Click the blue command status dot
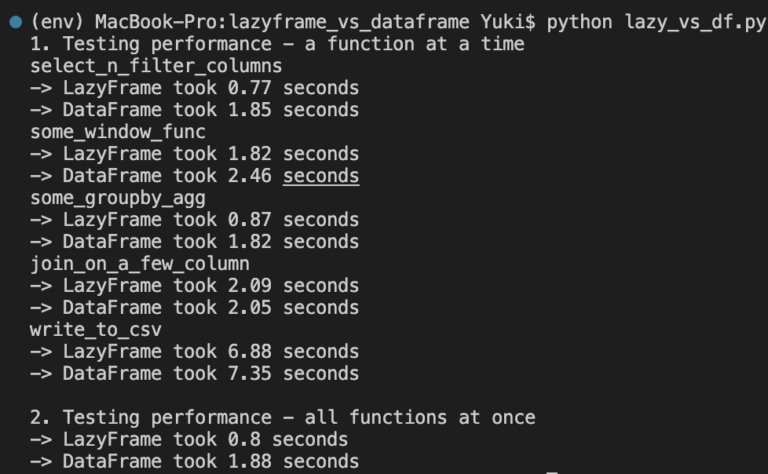The width and height of the screenshot is (768, 474). [x=16, y=22]
